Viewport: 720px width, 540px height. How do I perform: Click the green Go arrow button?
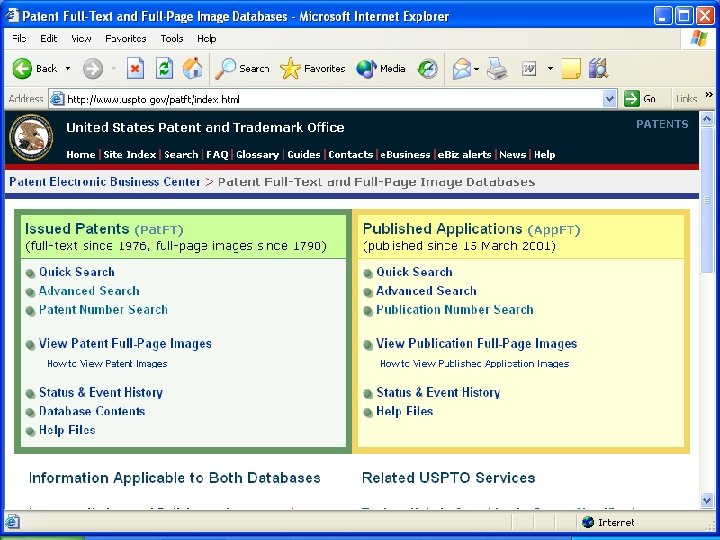point(631,99)
